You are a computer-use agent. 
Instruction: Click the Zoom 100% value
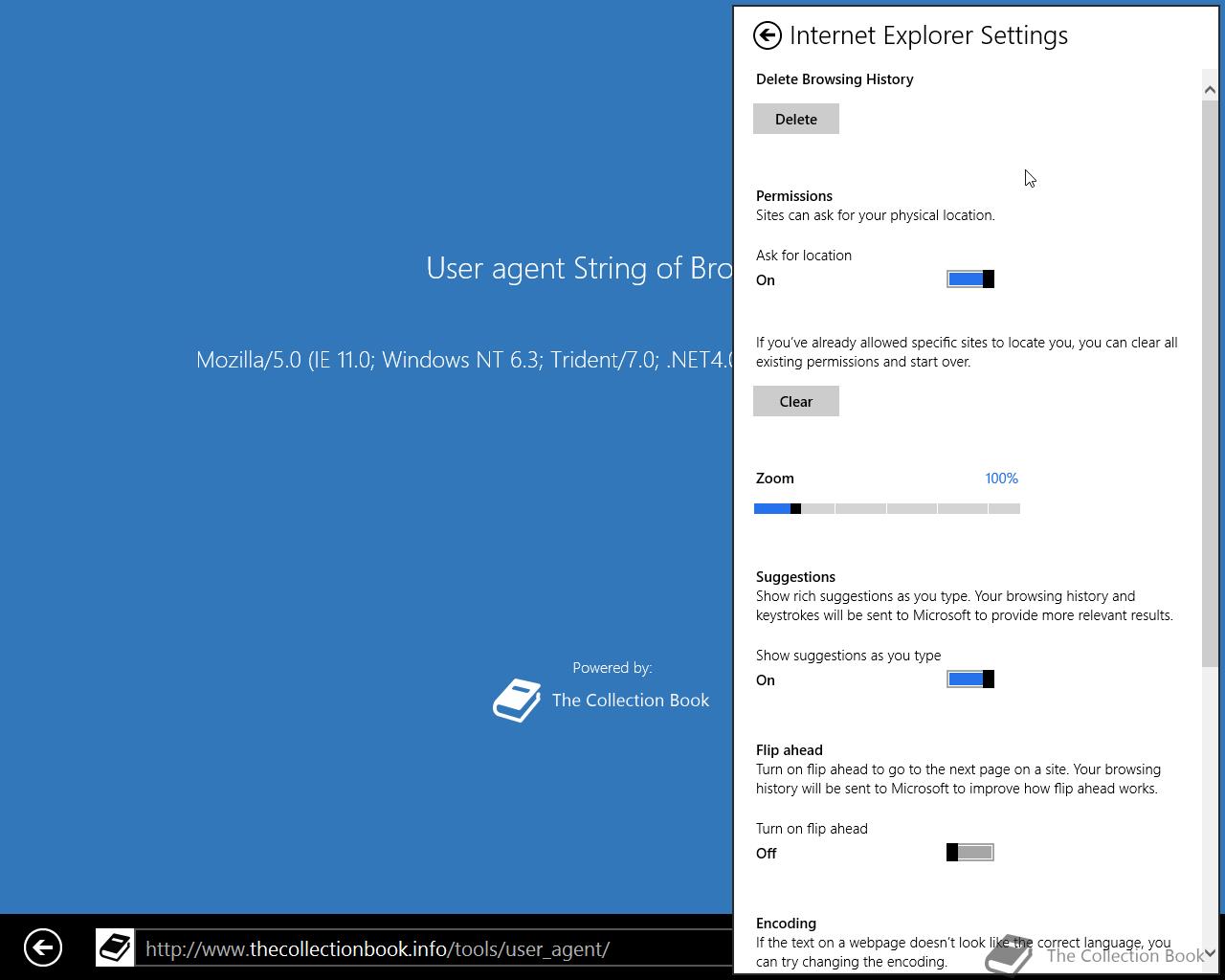1001,479
